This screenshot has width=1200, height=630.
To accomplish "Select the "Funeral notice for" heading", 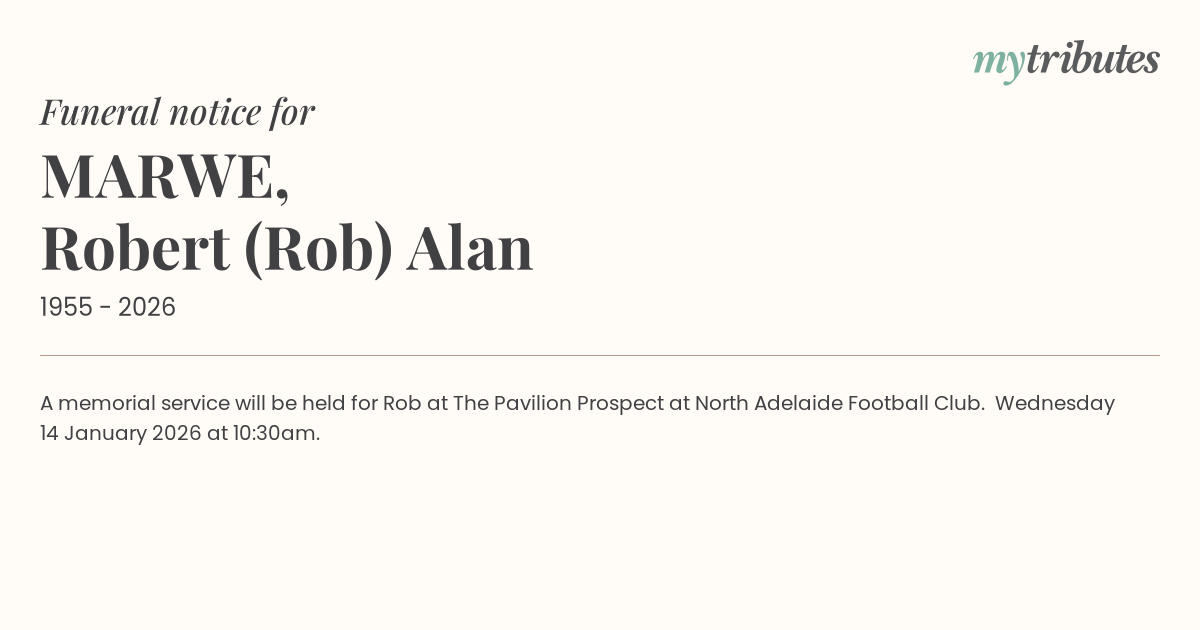I will click(x=177, y=112).
